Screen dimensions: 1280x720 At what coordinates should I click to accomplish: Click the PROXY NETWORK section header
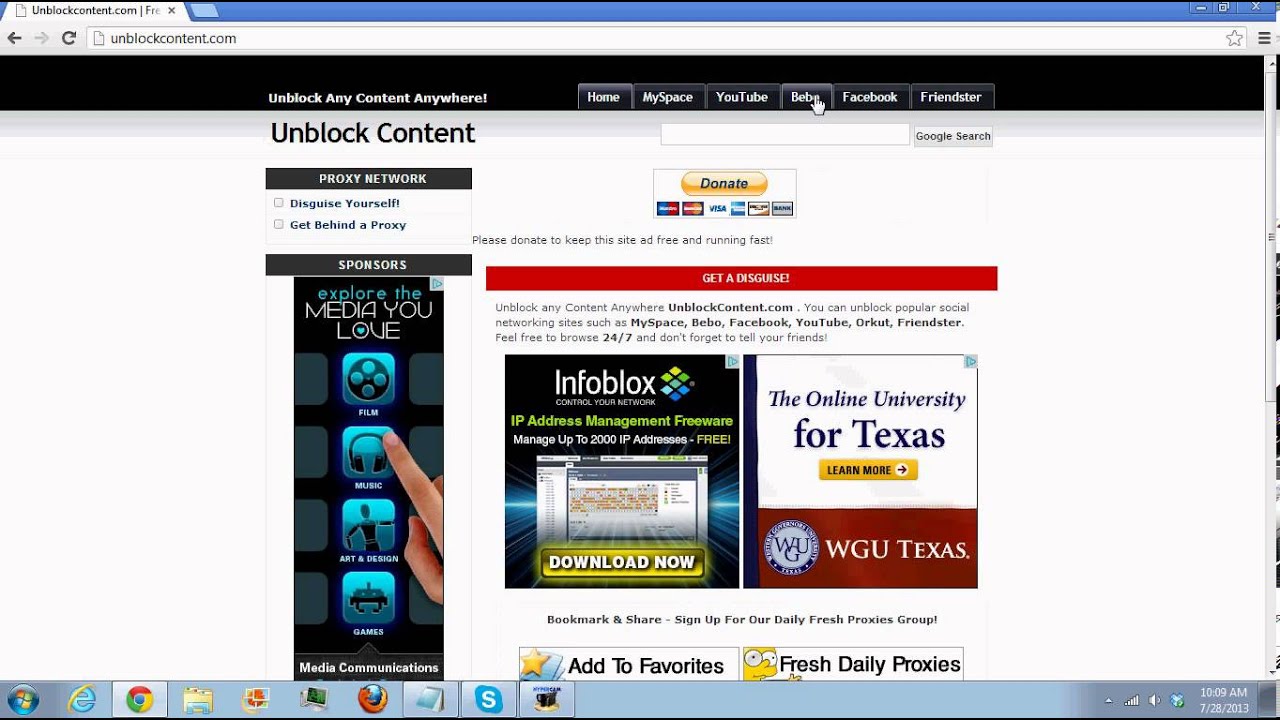pos(369,179)
